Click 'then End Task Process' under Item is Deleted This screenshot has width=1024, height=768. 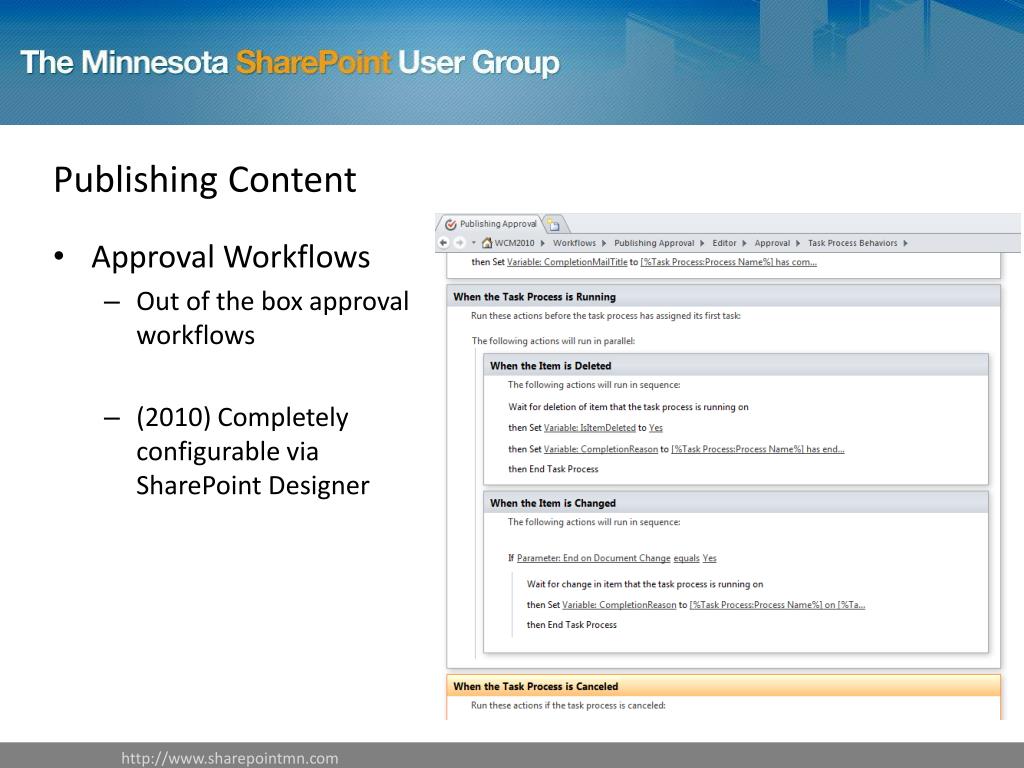[x=553, y=469]
